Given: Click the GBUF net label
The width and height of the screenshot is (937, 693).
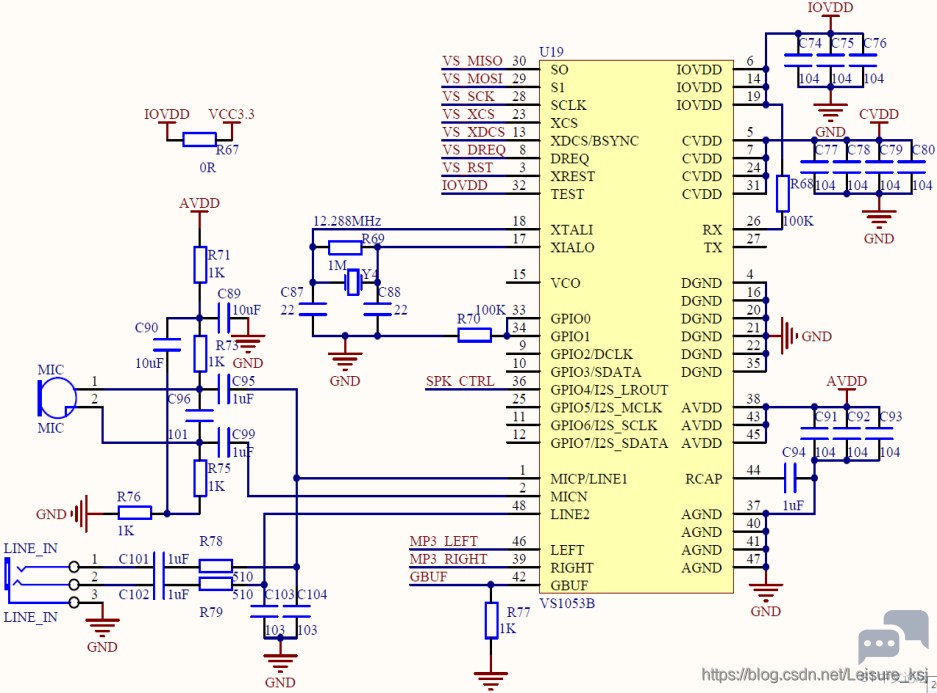Looking at the screenshot, I should [x=428, y=577].
